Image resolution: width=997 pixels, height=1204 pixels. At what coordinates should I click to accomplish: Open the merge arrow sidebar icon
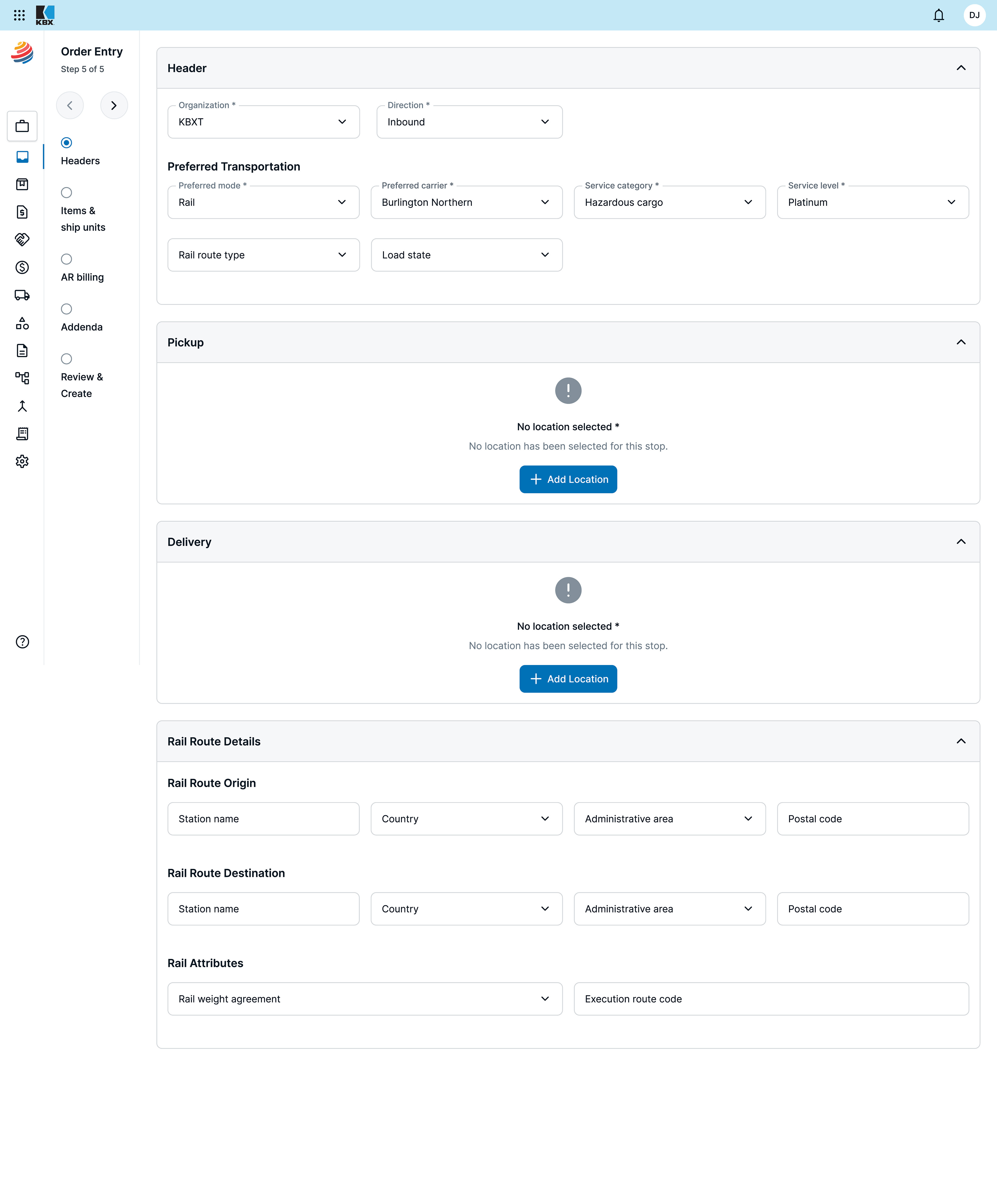[22, 407]
